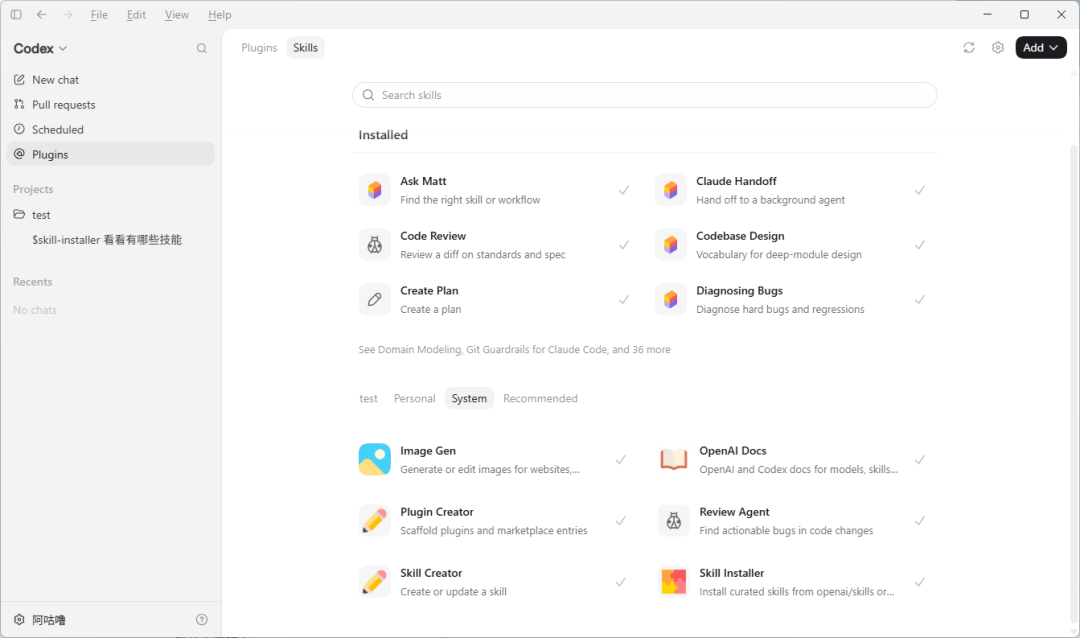Open the Review Agent skill title

pos(734,512)
